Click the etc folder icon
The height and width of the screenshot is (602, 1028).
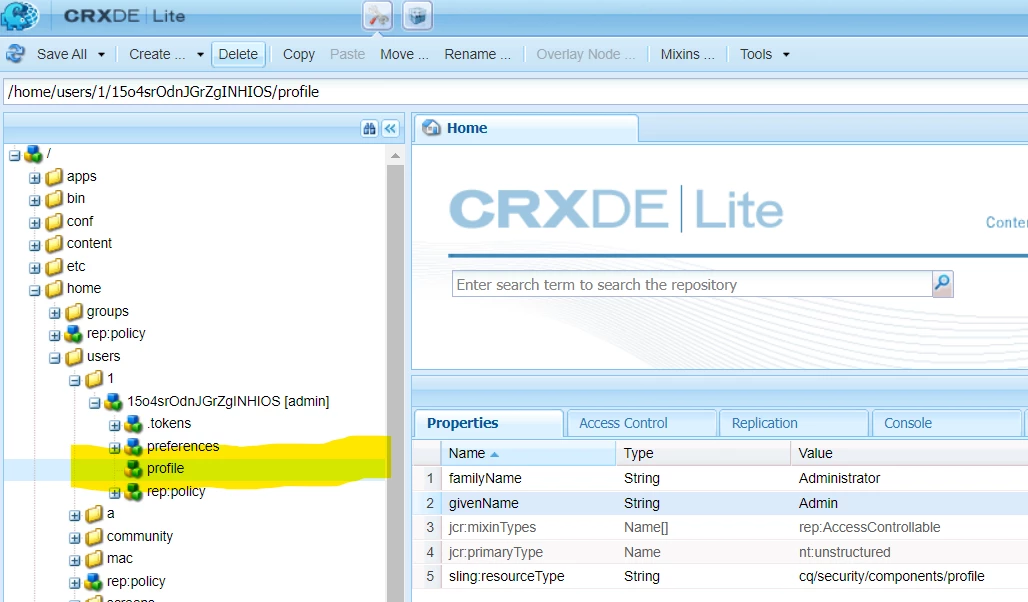tap(54, 266)
